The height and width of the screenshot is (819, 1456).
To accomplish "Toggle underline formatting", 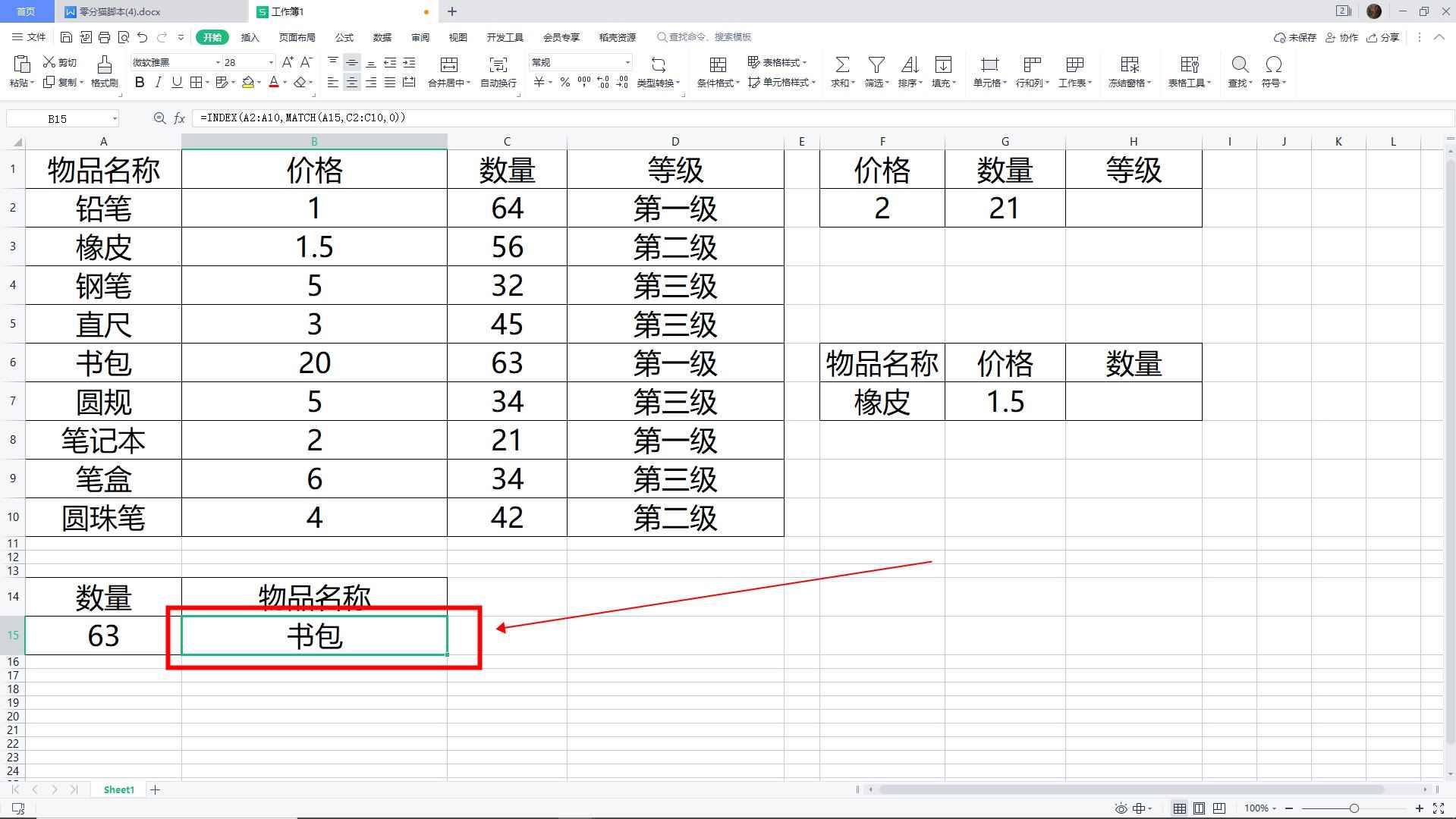I will 176,83.
